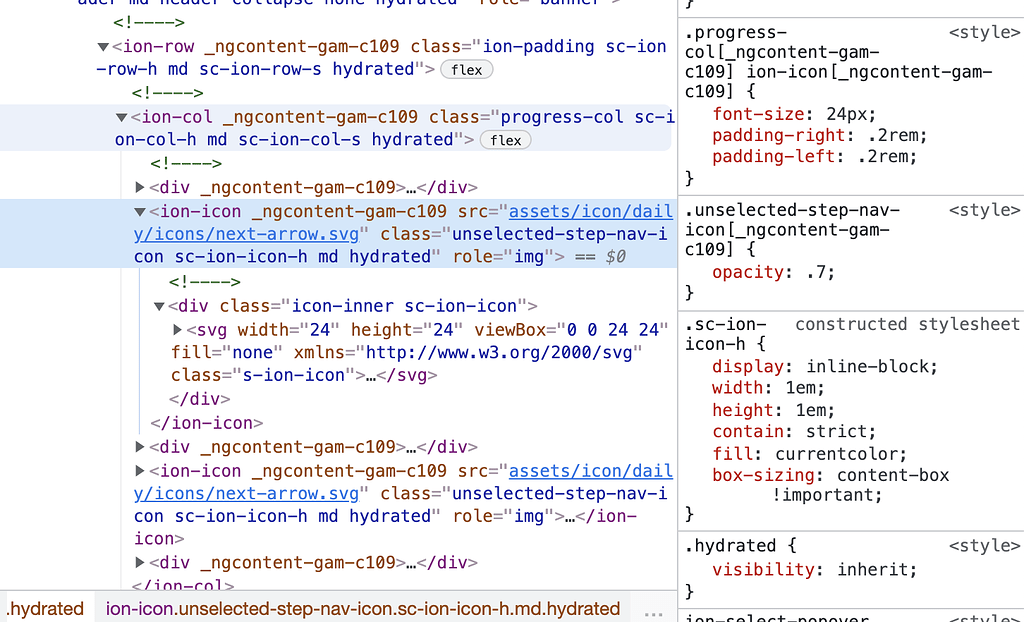Viewport: 1024px width, 622px height.
Task: Collapse the ion-row node using its disclosure triangle
Action: (103, 46)
